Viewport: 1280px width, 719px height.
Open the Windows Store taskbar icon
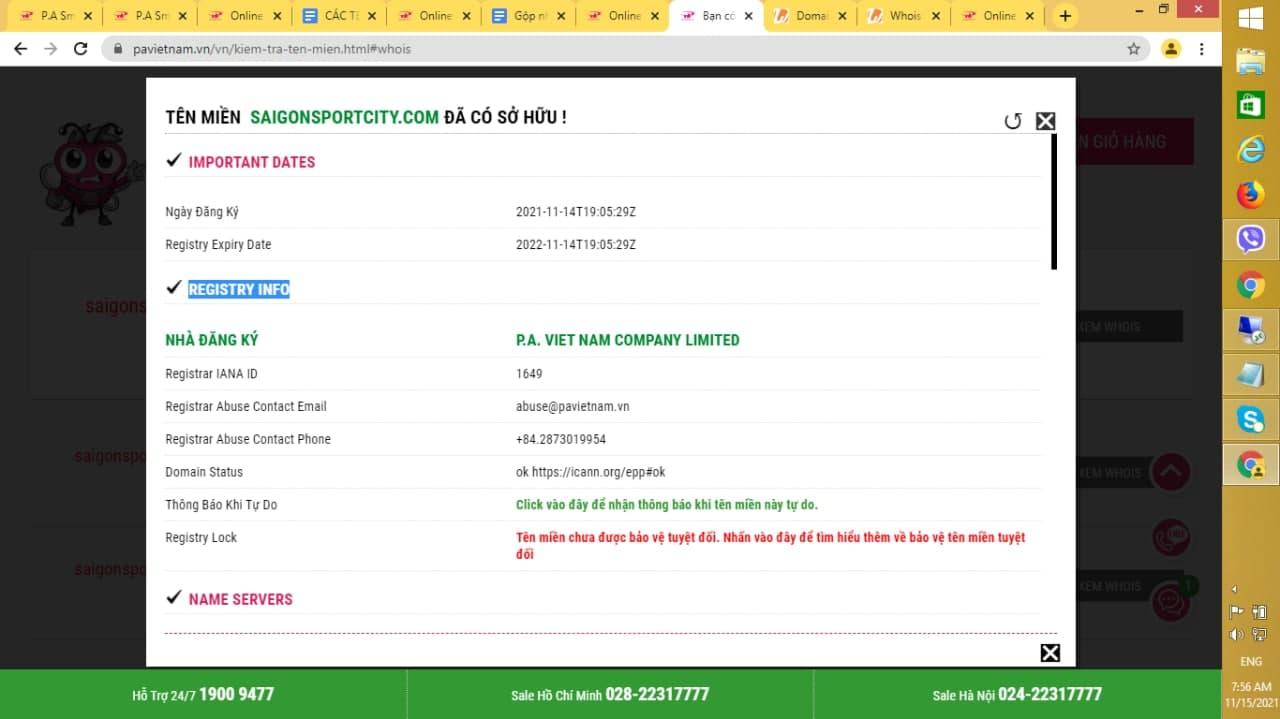[x=1251, y=105]
